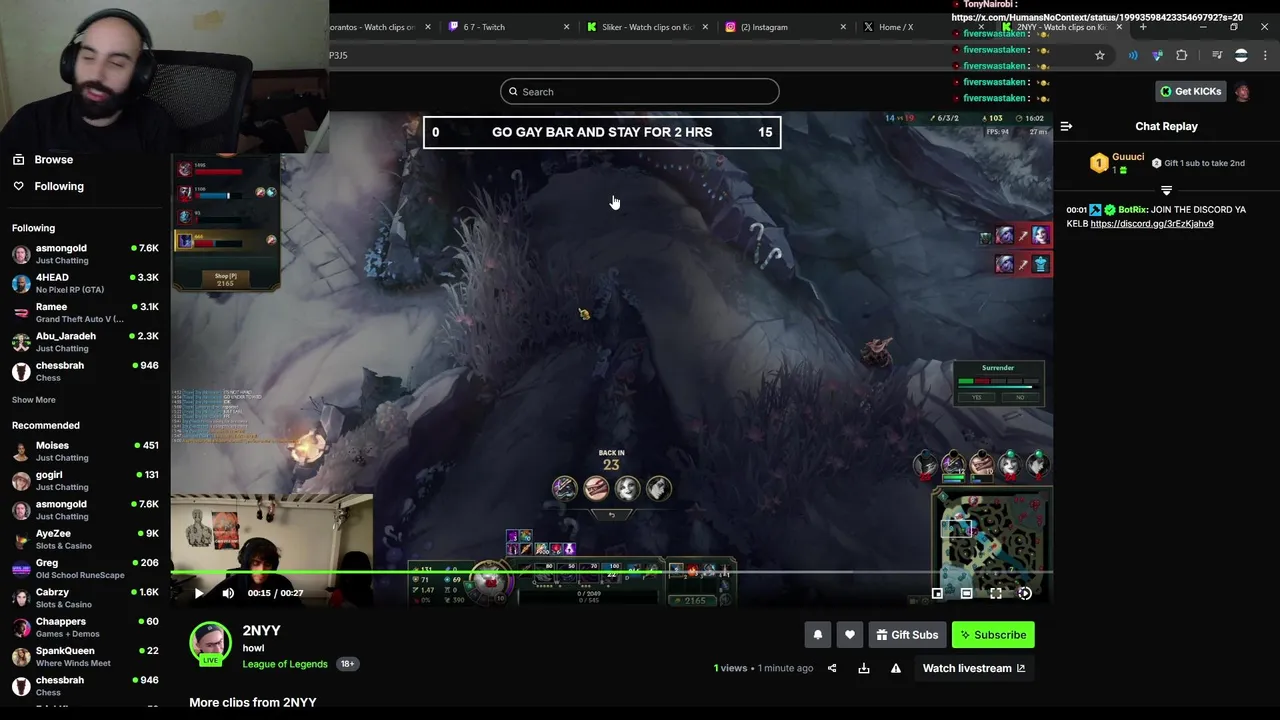Open the user profile avatar menu
This screenshot has height=720, width=1280.
[x=1242, y=92]
